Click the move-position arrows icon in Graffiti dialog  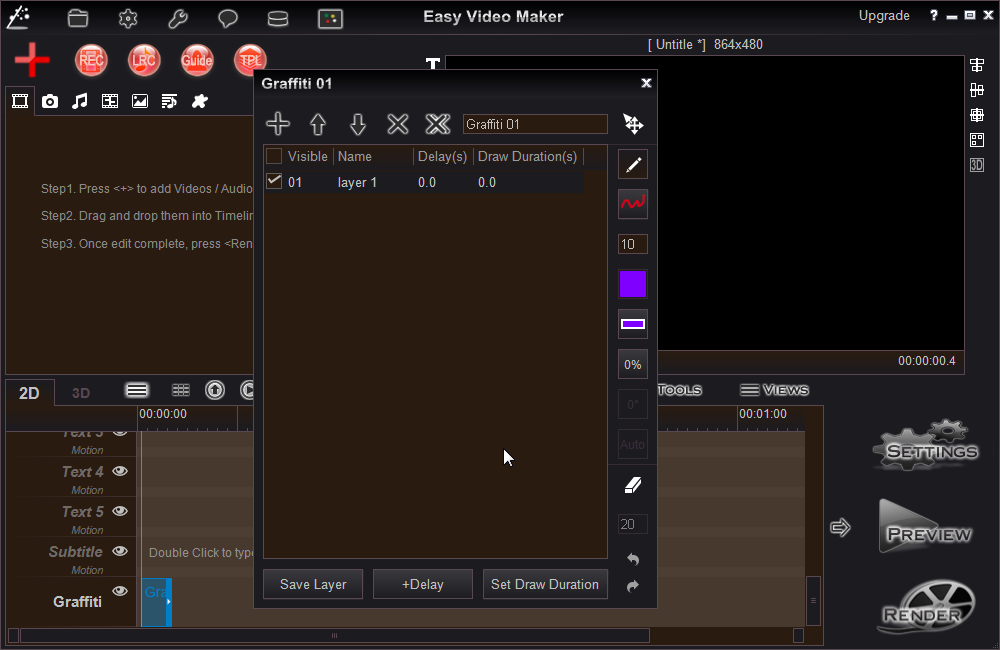tap(633, 124)
